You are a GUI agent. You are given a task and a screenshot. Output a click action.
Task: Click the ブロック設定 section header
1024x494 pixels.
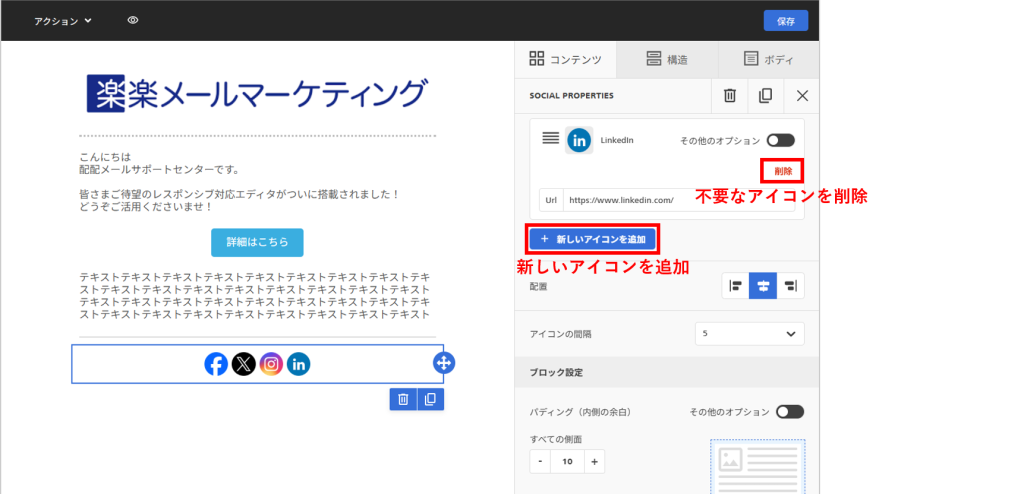(667, 372)
